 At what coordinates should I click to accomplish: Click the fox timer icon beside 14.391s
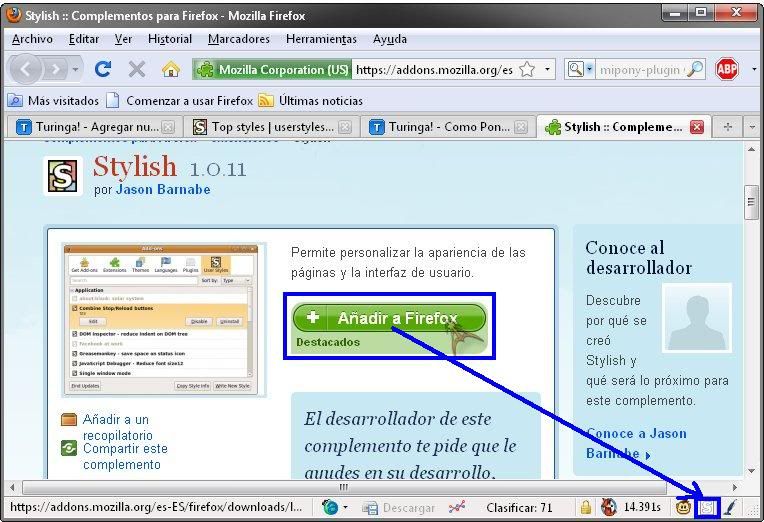608,507
